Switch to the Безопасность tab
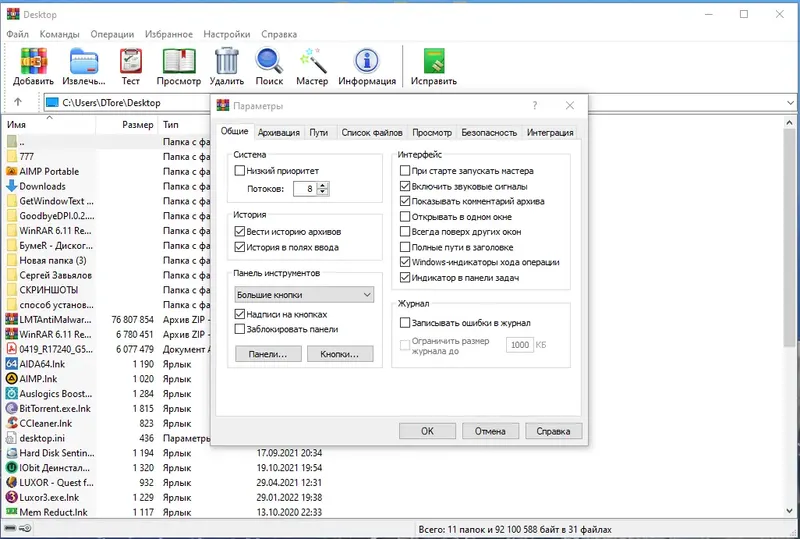800x539 pixels. pyautogui.click(x=489, y=132)
